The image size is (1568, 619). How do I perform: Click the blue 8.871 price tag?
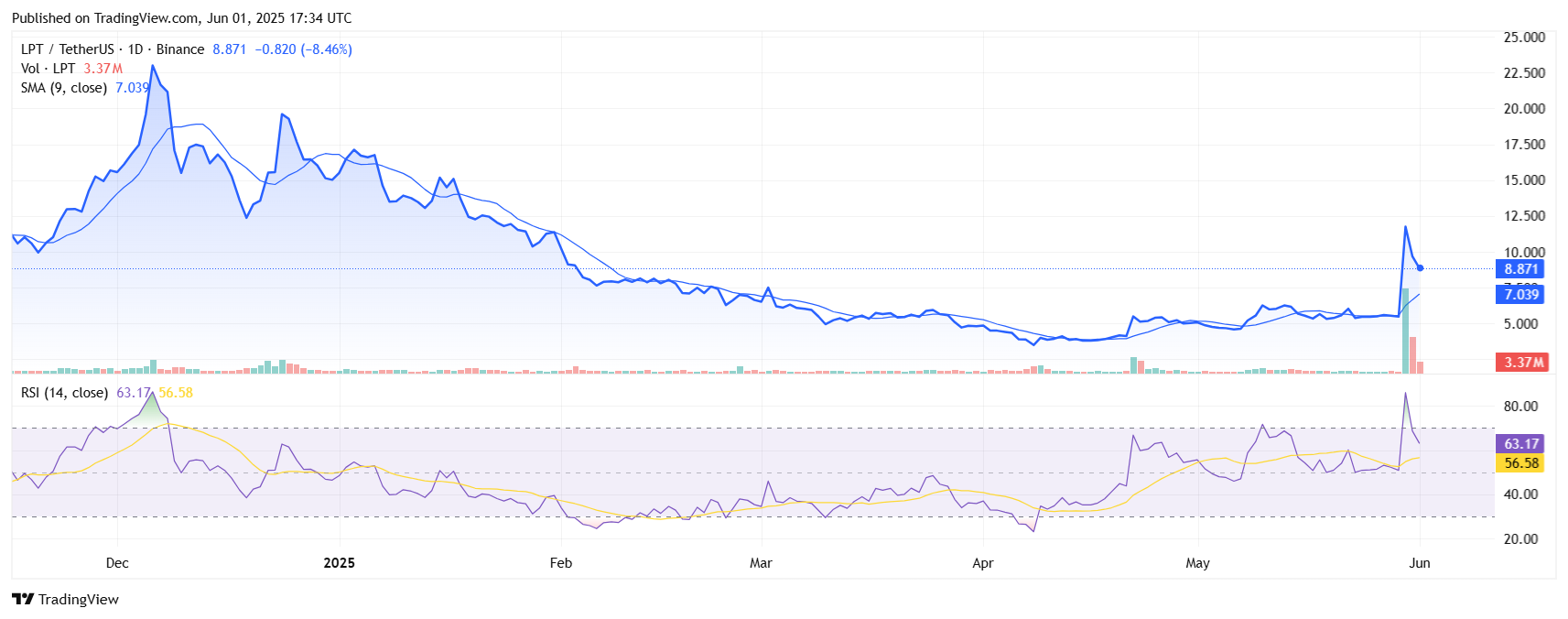1519,269
